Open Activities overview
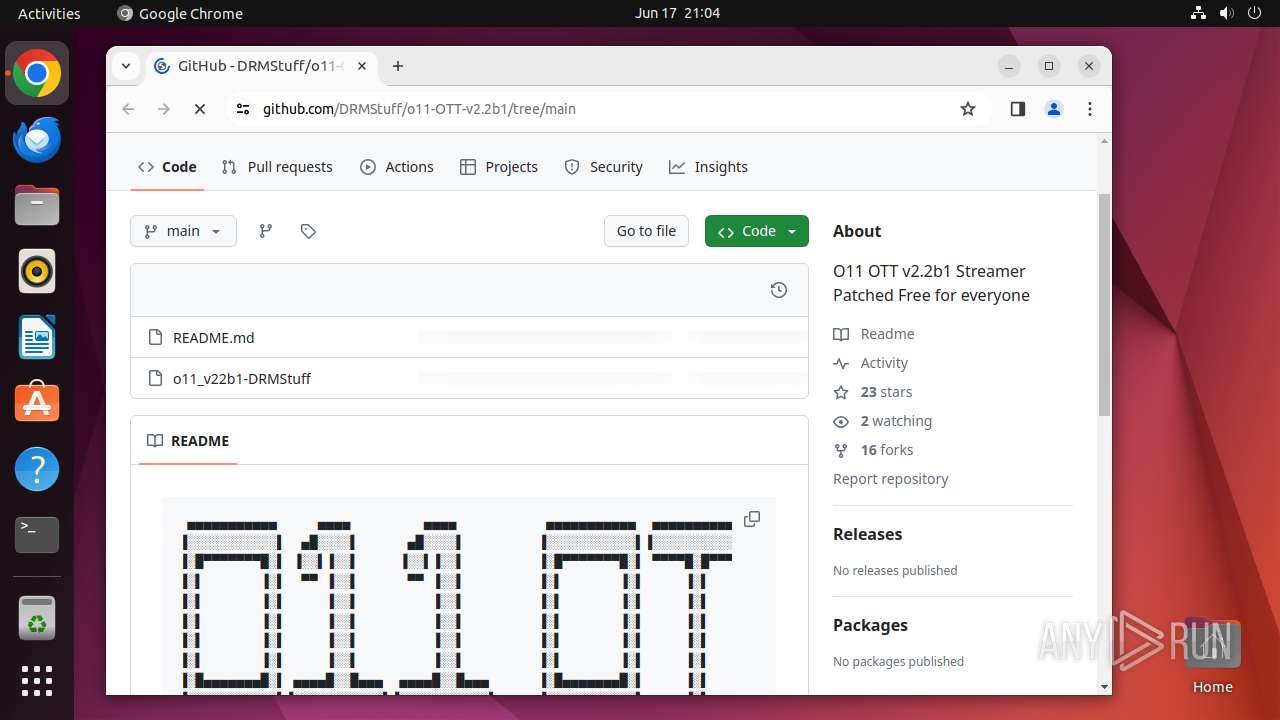The height and width of the screenshot is (720, 1280). (x=49, y=13)
